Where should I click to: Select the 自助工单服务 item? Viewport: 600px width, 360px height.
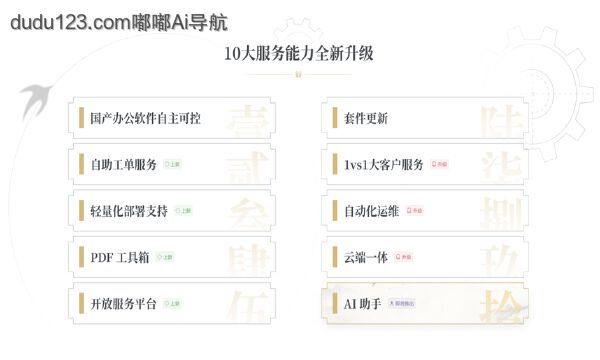pos(172,164)
